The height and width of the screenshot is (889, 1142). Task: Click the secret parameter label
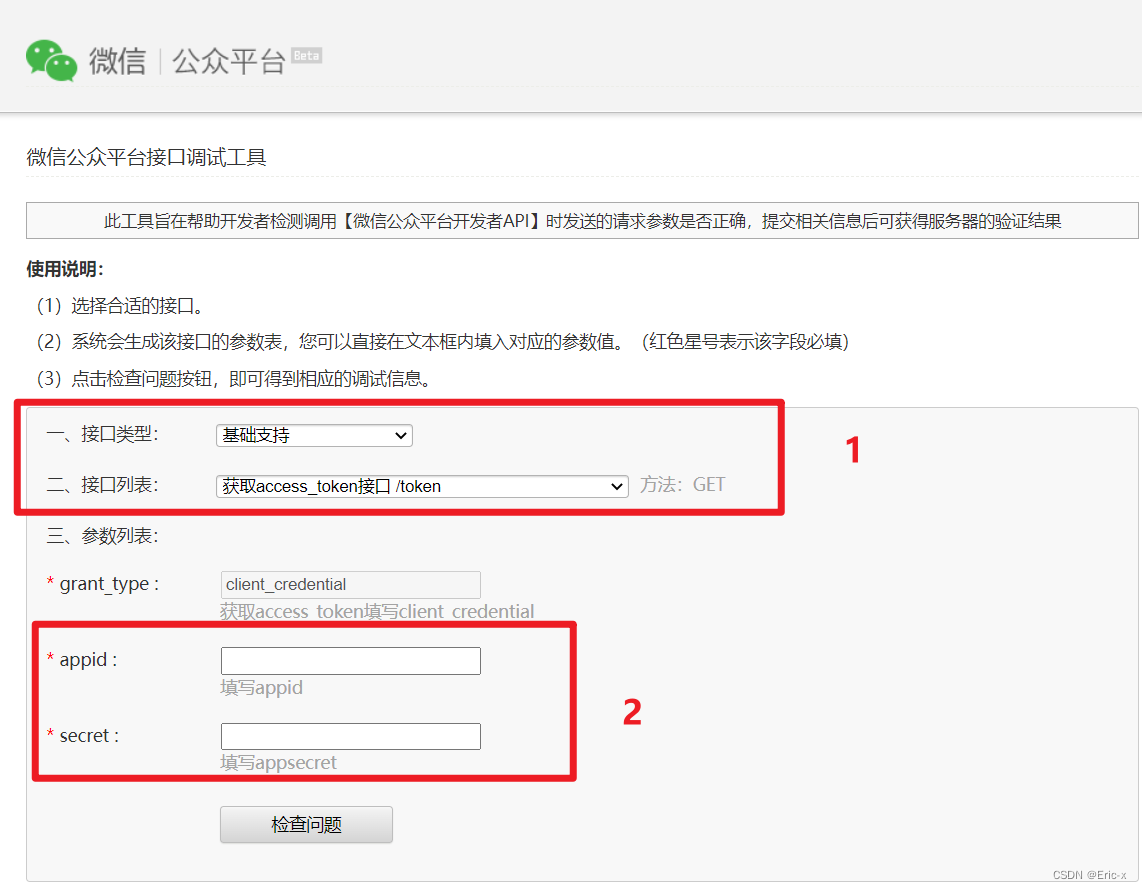pyautogui.click(x=82, y=735)
